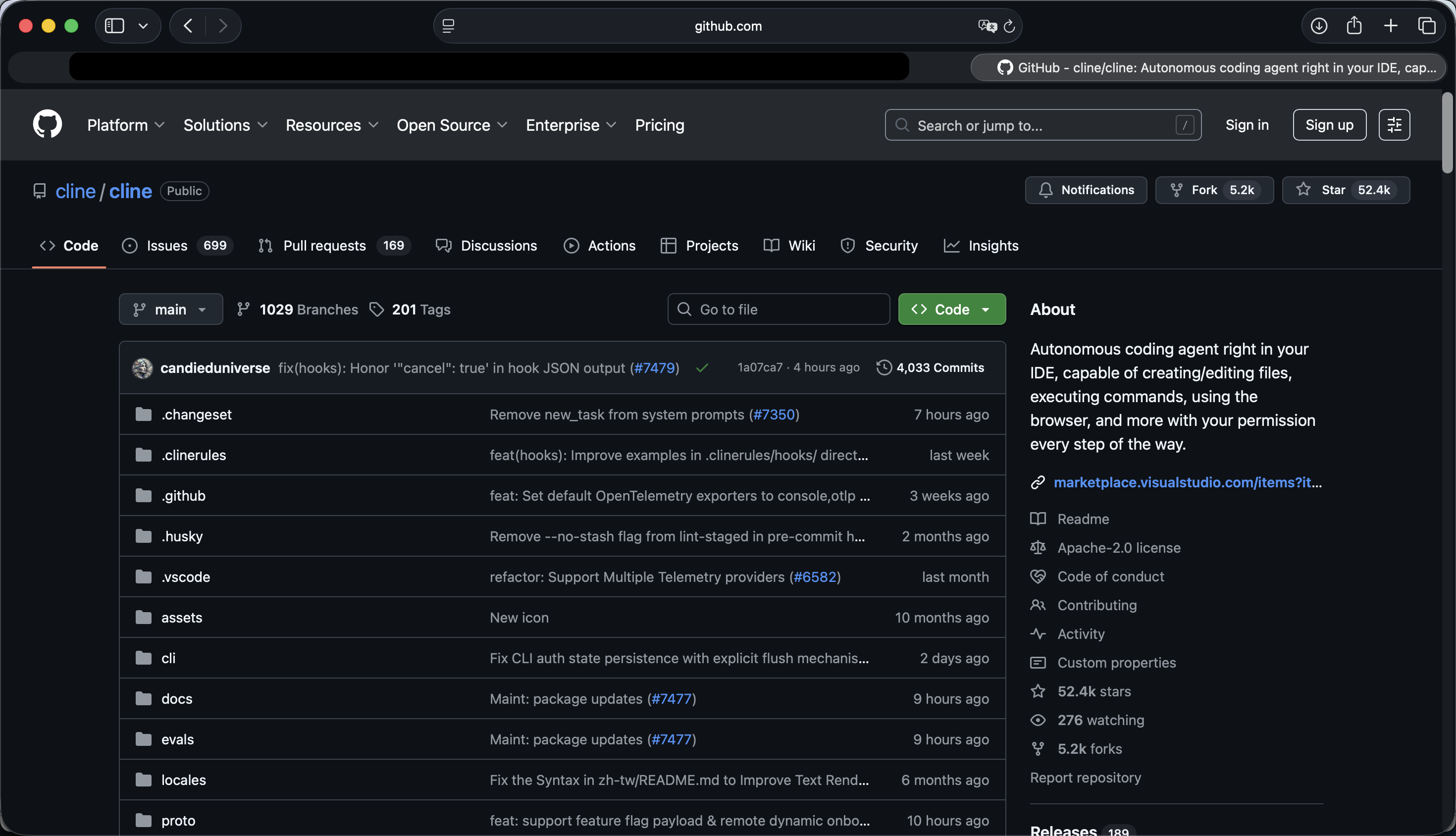Viewport: 1456px width, 836px height.
Task: Click the Safari share icon
Action: [x=1354, y=26]
